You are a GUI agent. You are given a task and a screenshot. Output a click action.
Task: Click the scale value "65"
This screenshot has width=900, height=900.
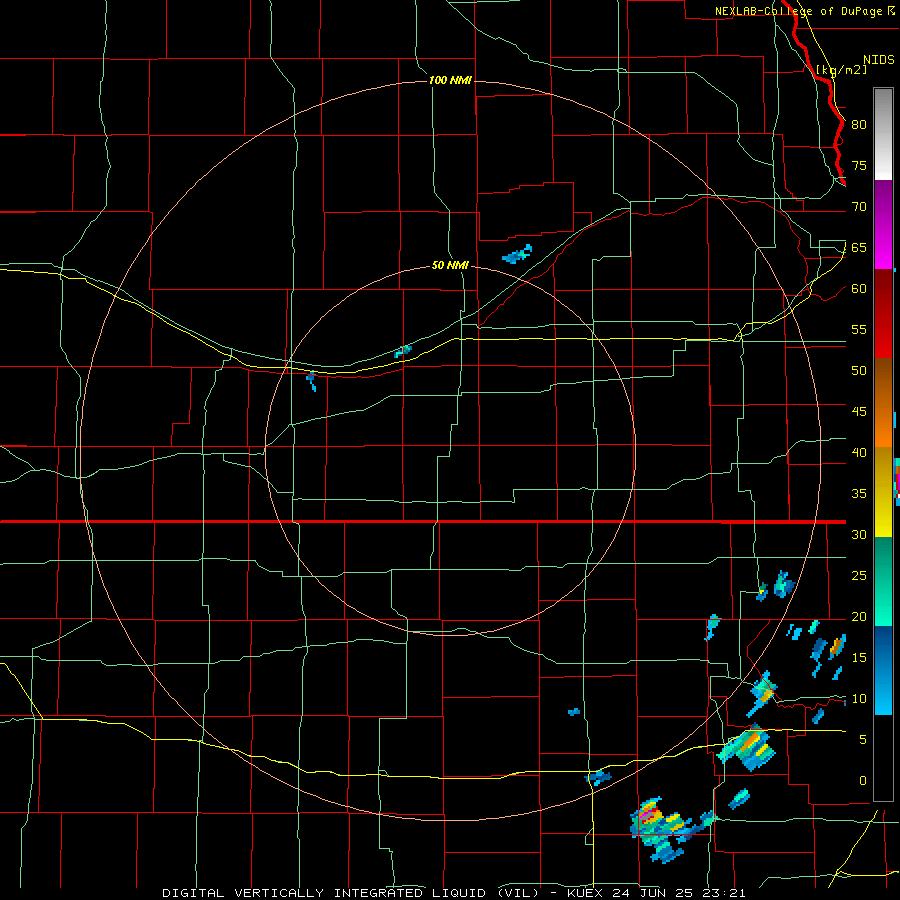[x=859, y=248]
